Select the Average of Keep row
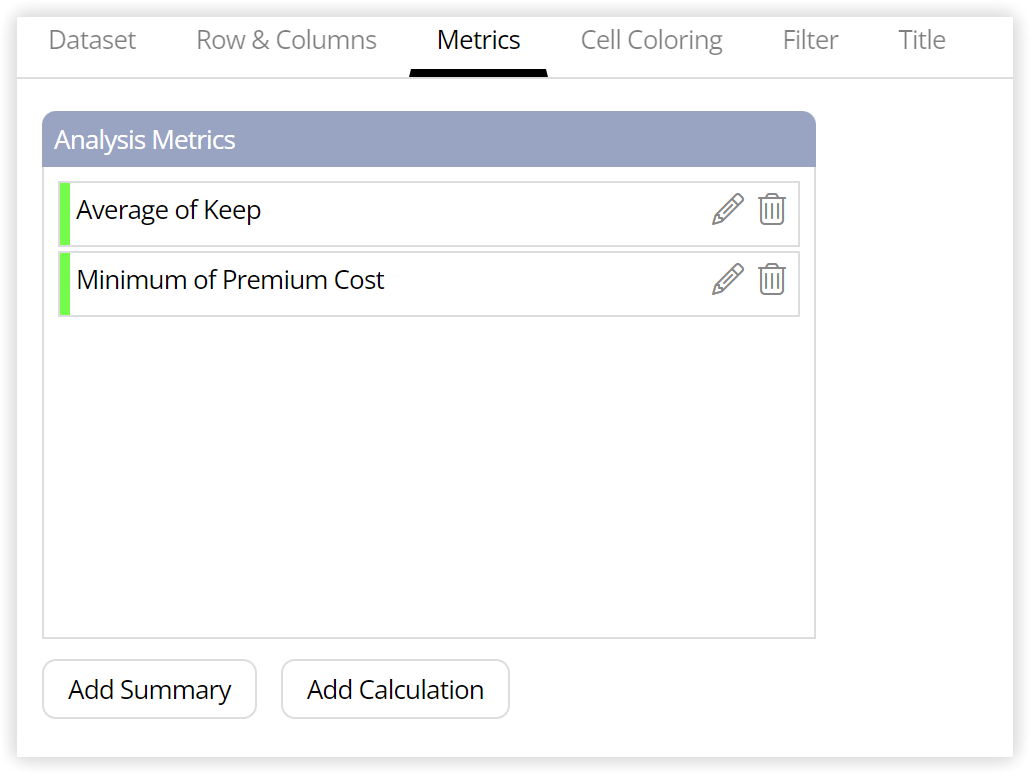Viewport: 1030px width, 774px height. click(x=429, y=214)
